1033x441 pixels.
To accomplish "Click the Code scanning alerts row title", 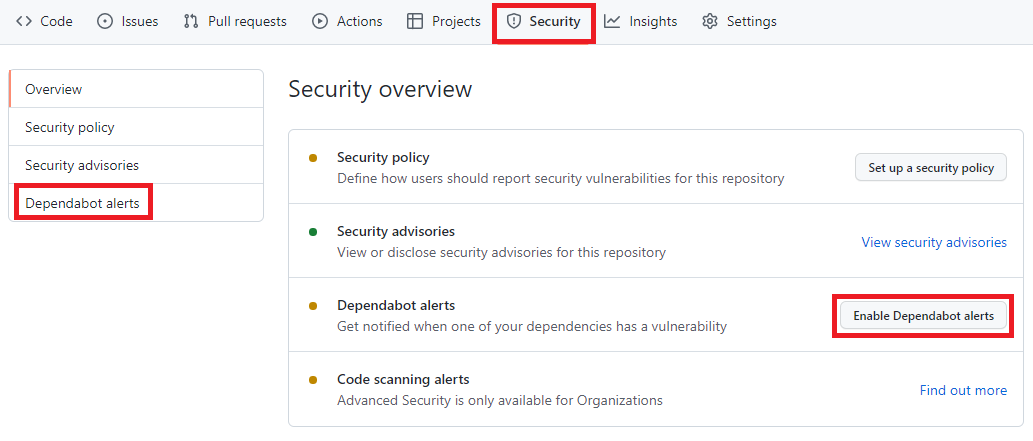I will coord(403,380).
